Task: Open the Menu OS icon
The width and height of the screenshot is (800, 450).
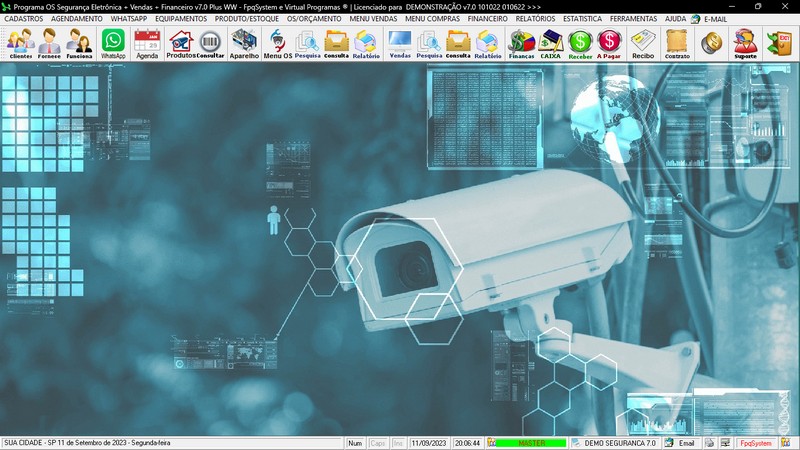Action: tap(278, 44)
